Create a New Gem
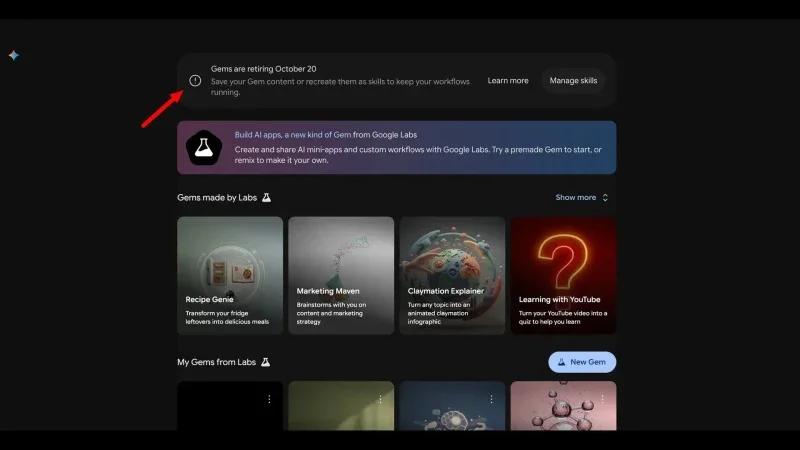800x450 pixels. (x=582, y=362)
